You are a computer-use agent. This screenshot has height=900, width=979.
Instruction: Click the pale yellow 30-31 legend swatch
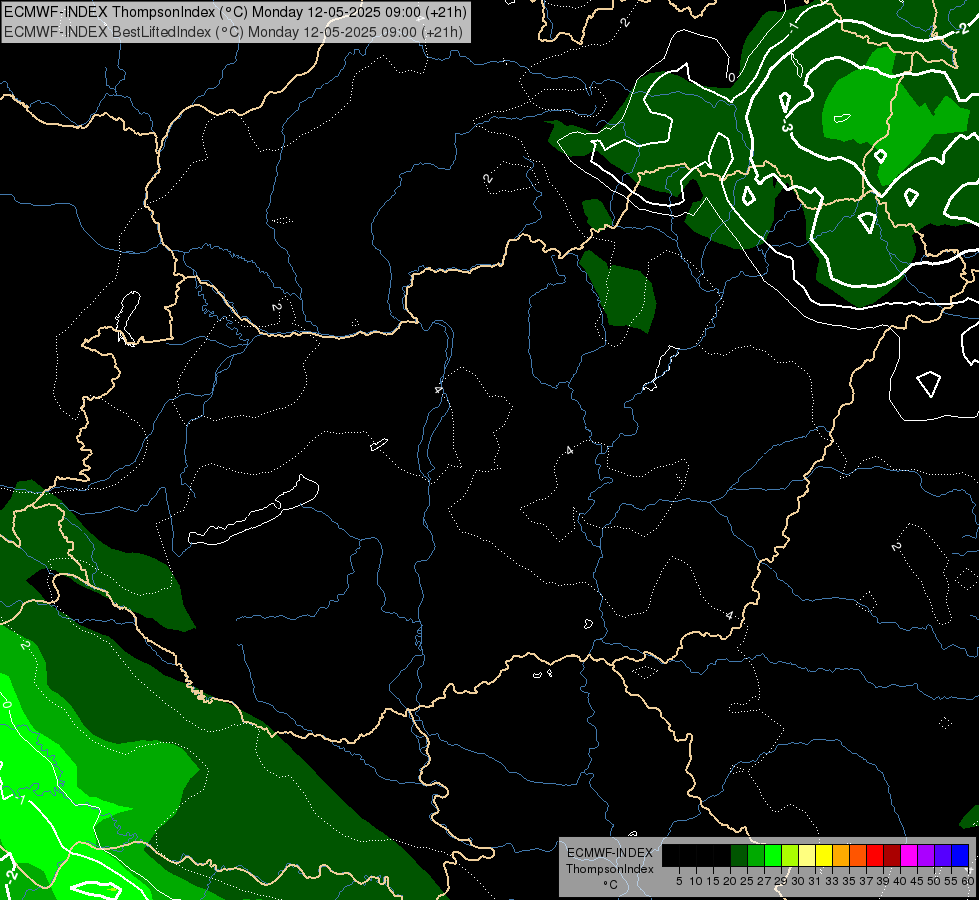pos(807,855)
